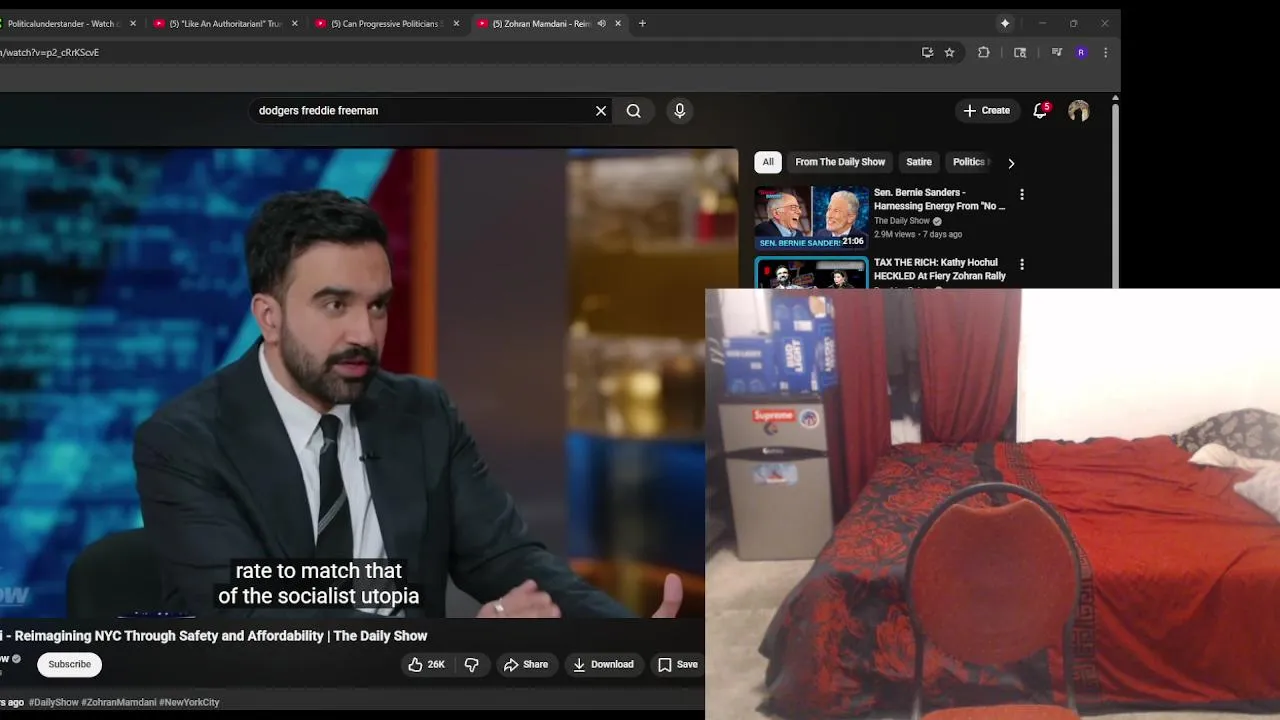Like the video with 26K likes
This screenshot has height=720, width=1280.
coord(426,664)
